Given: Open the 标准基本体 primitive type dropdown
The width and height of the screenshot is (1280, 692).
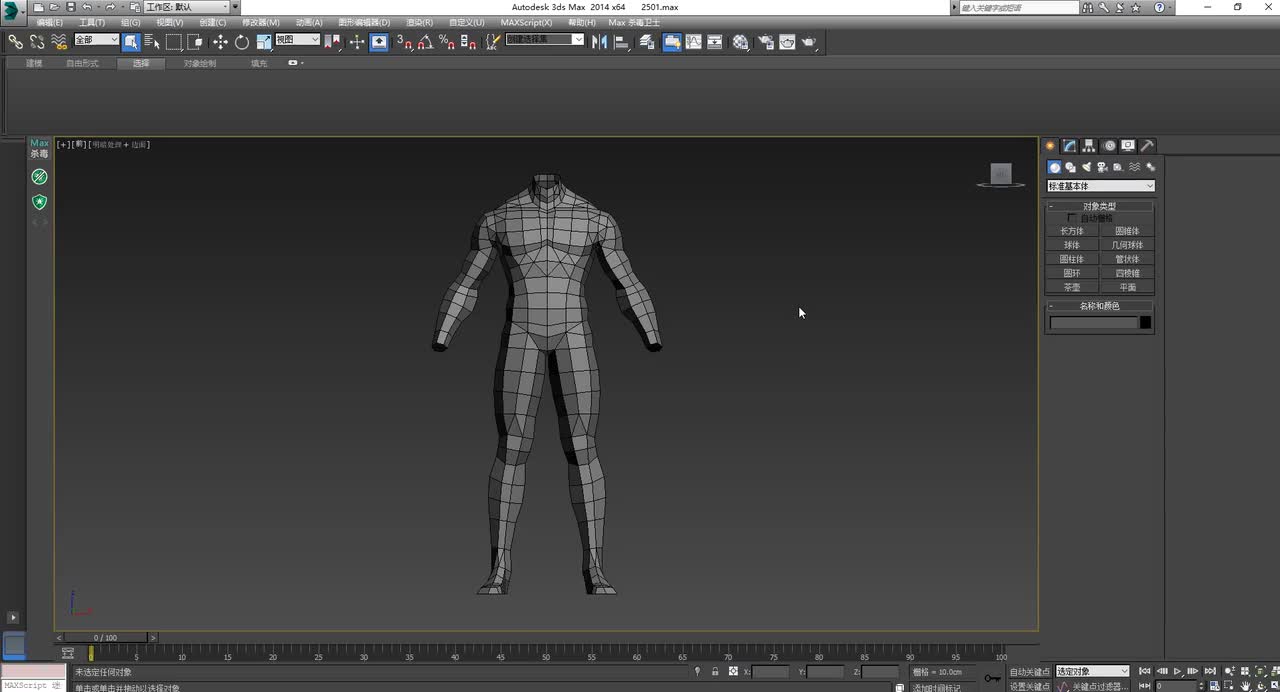Looking at the screenshot, I should pos(1100,186).
